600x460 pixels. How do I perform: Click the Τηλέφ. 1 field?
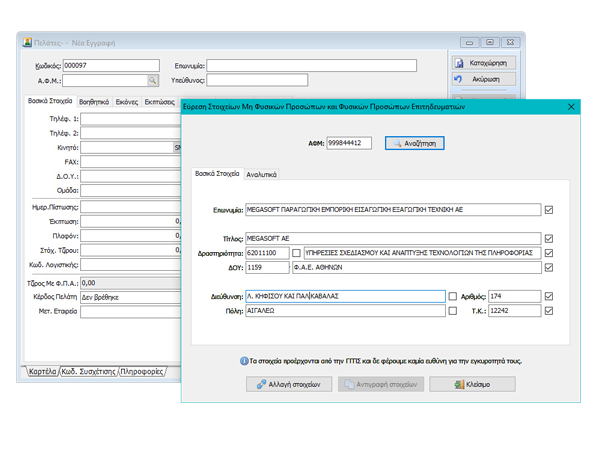pos(130,119)
